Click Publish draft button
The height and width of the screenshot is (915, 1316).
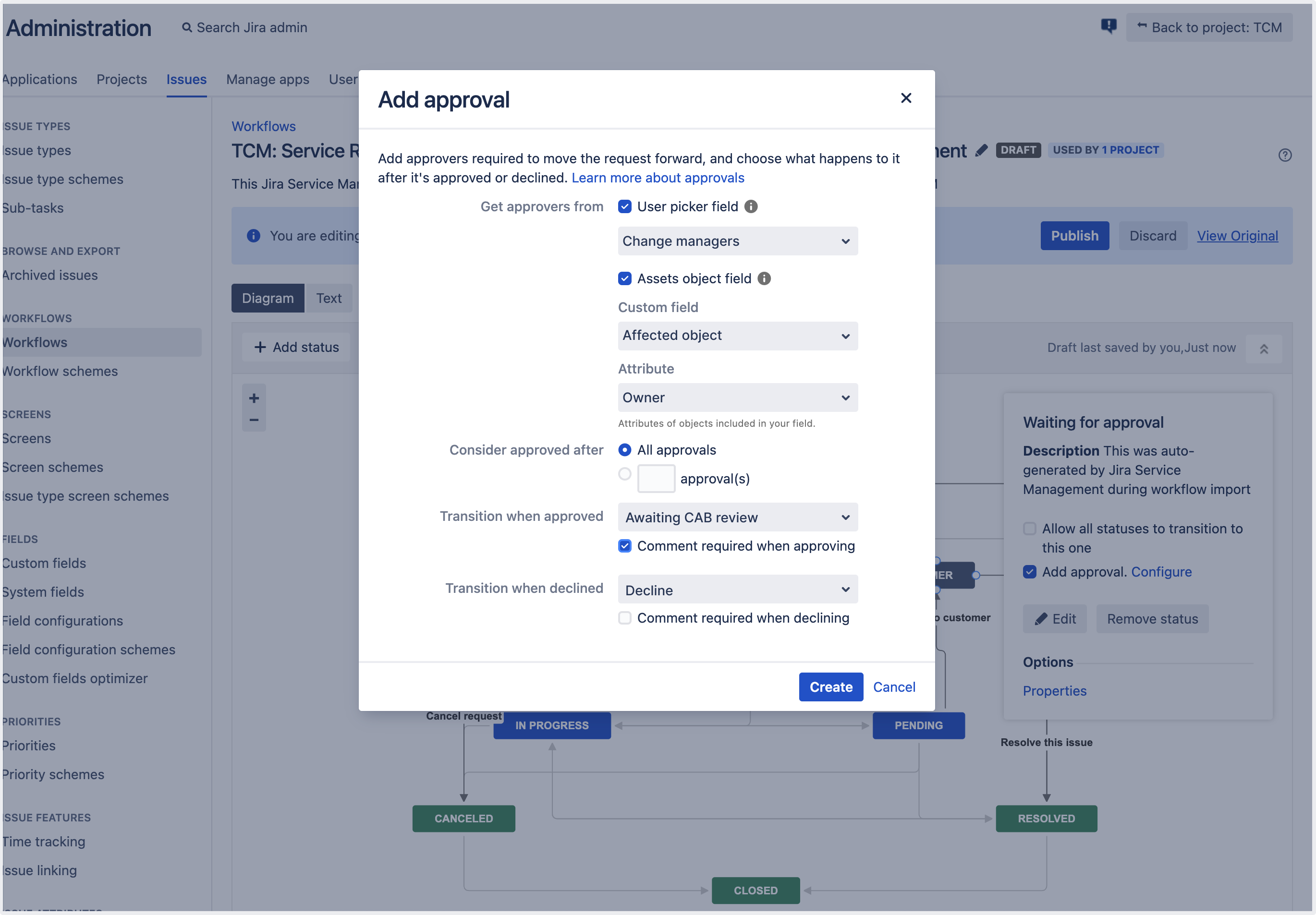tap(1074, 236)
